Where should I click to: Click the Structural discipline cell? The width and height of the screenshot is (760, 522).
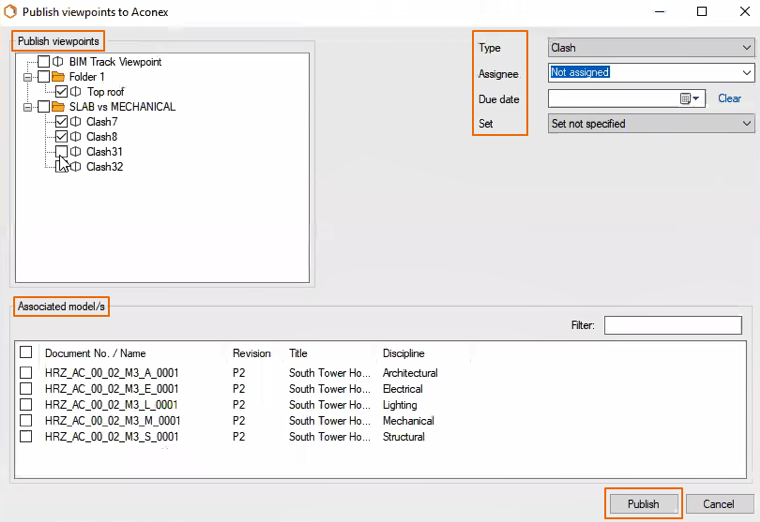[403, 437]
